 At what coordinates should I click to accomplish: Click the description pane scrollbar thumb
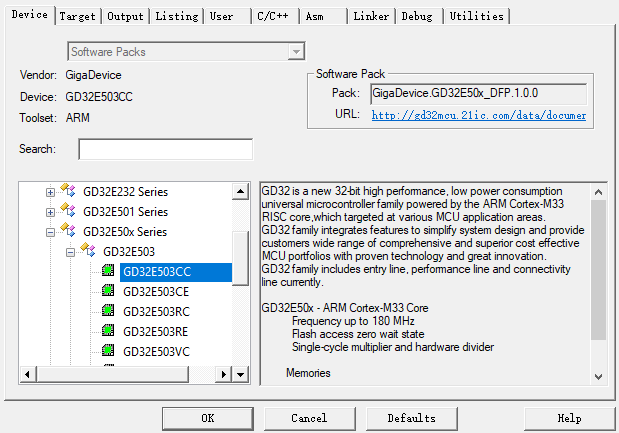pyautogui.click(x=598, y=270)
